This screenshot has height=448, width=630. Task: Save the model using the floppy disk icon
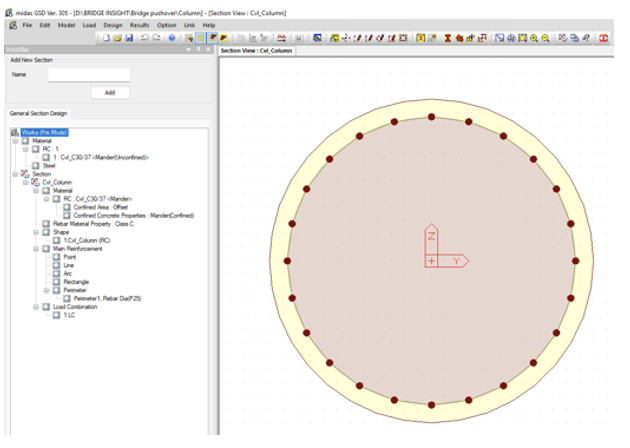coord(130,37)
